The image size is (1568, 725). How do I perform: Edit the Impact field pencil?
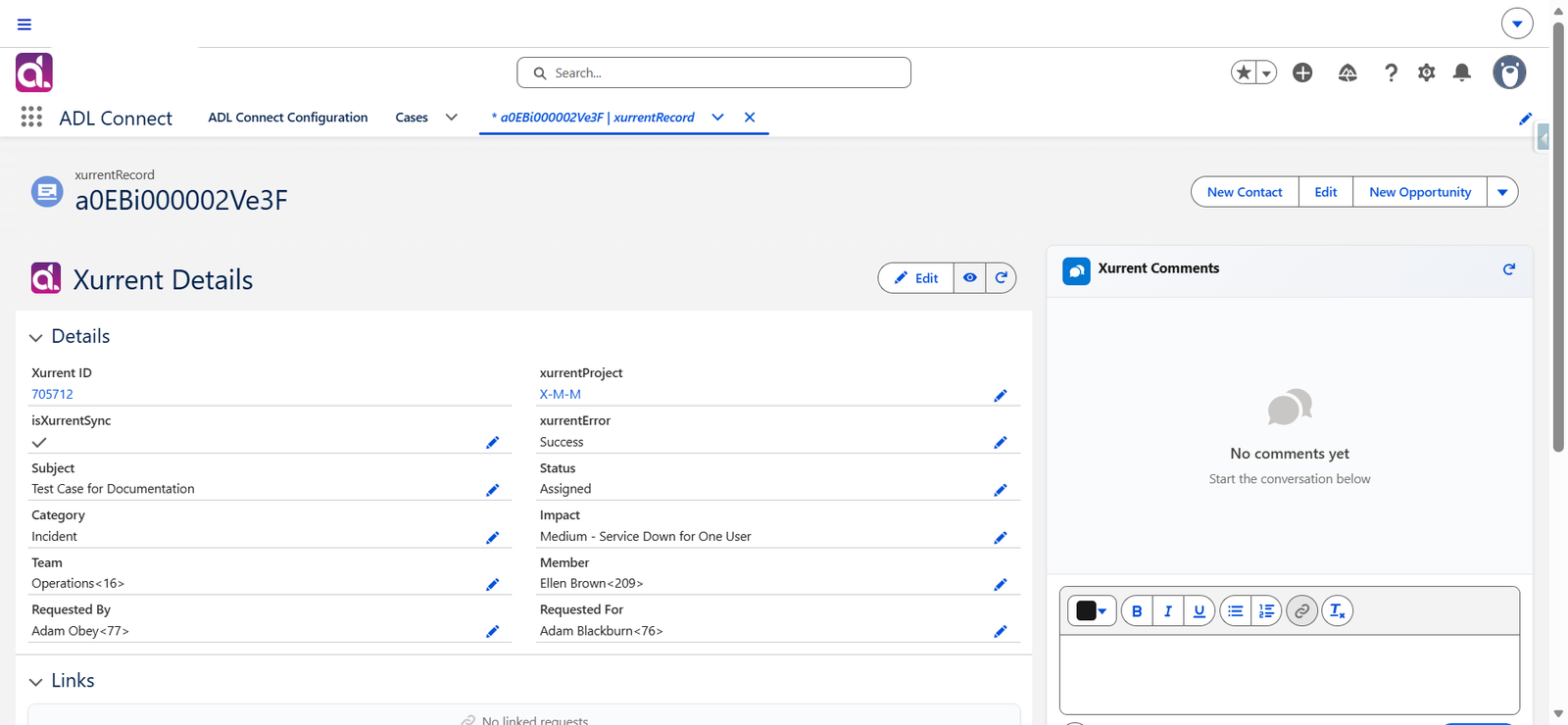click(x=1001, y=537)
